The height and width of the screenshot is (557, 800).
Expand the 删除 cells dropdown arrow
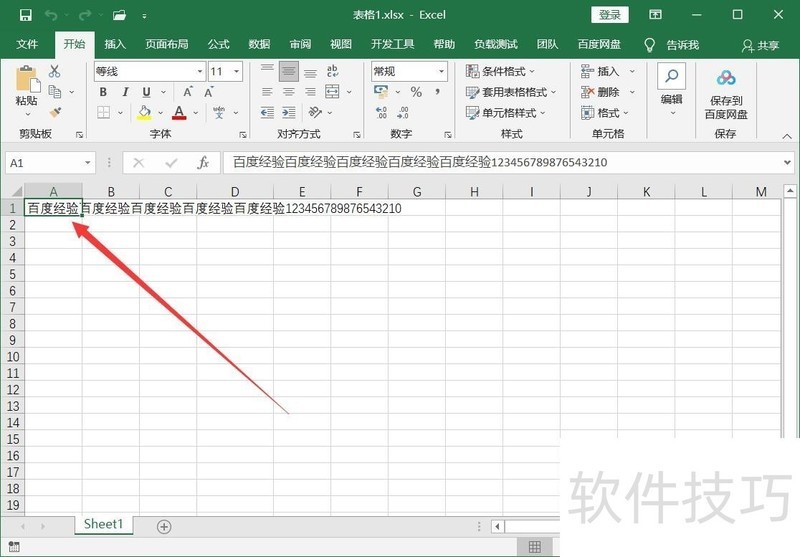point(632,92)
